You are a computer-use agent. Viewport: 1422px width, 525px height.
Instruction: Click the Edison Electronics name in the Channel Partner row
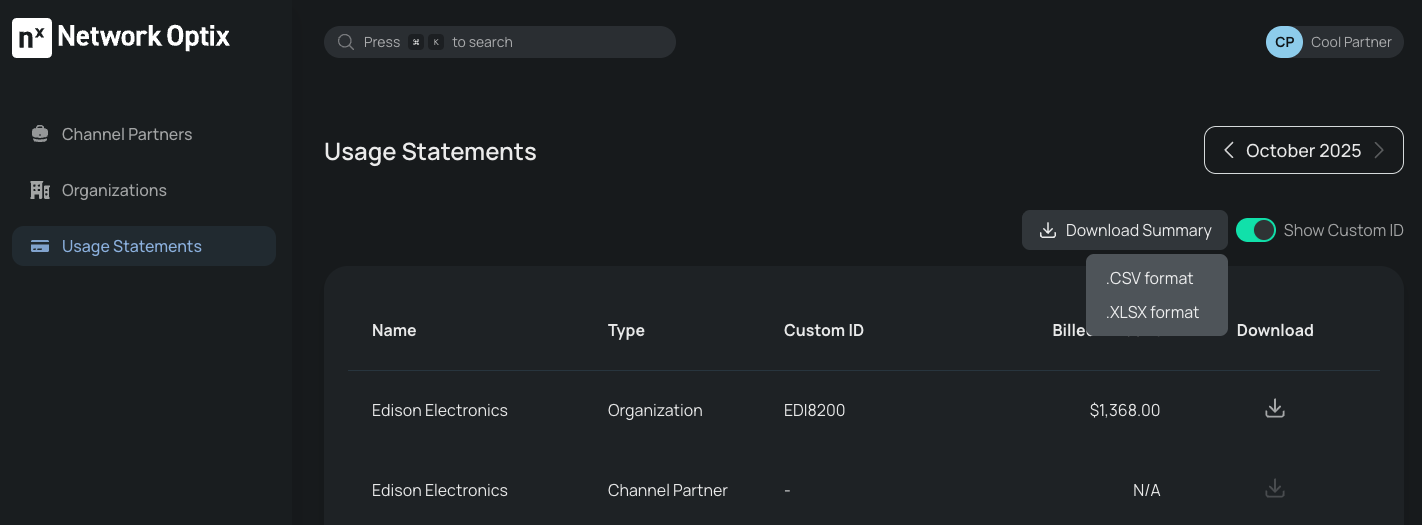pyautogui.click(x=440, y=490)
